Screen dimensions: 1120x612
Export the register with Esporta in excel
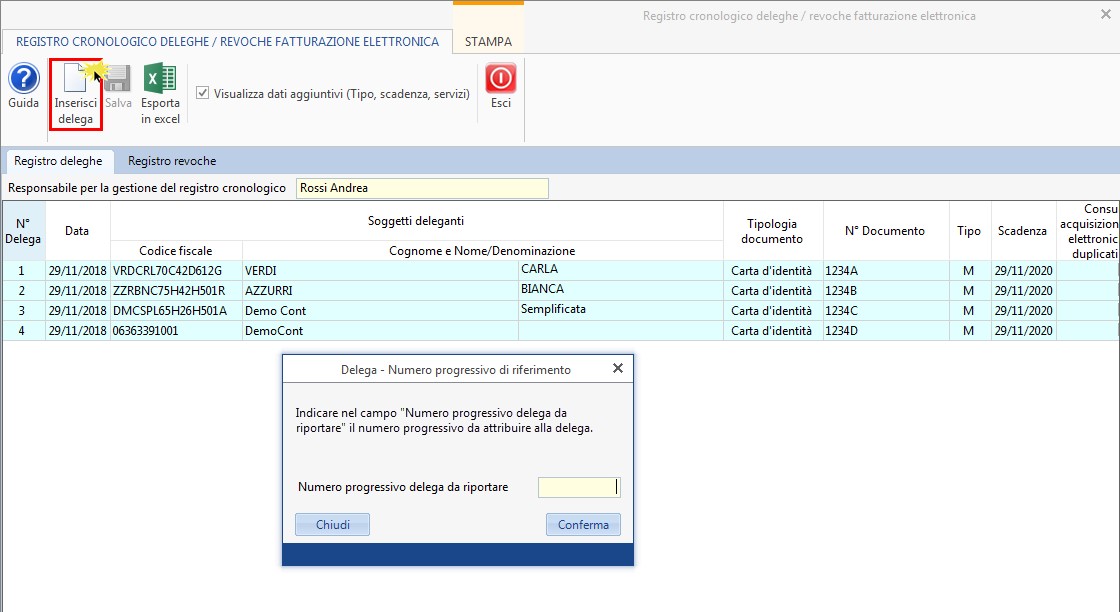tap(160, 79)
